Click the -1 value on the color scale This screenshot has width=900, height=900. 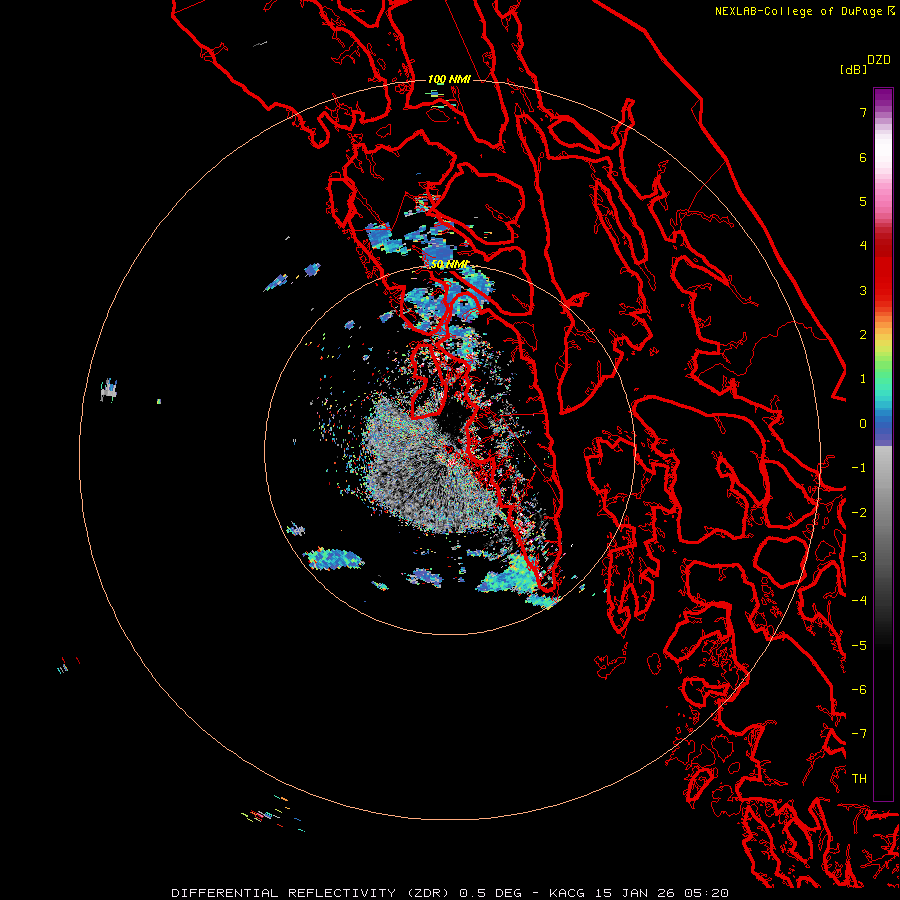point(859,468)
